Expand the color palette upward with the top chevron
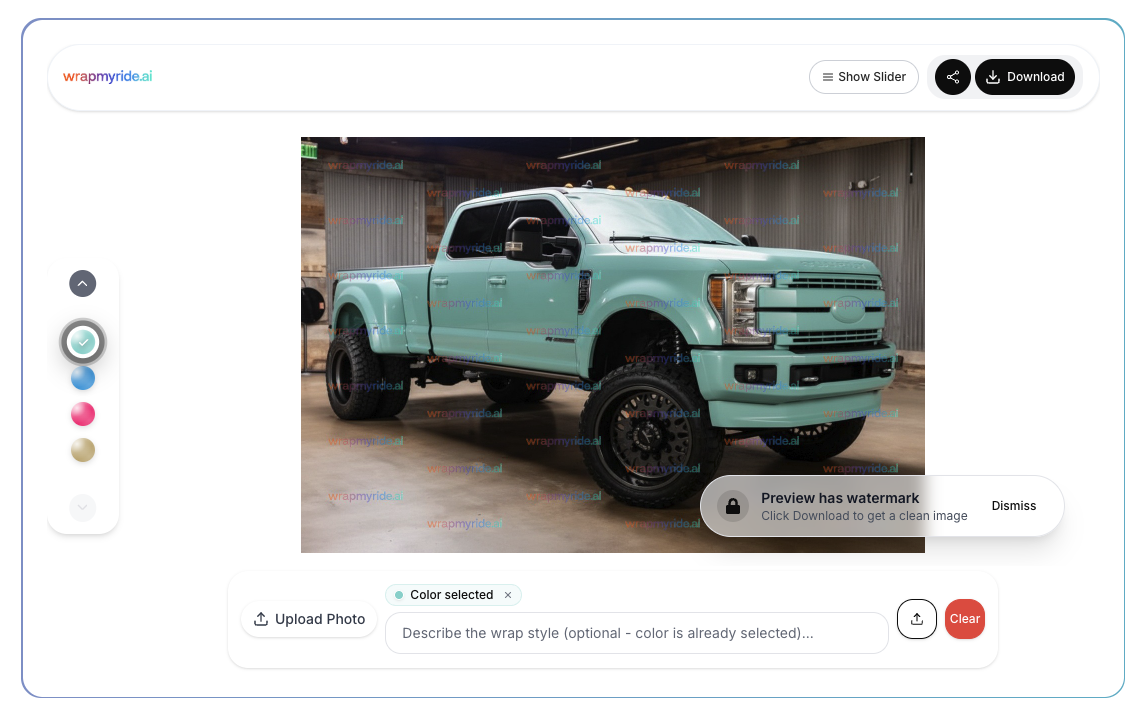Image resolution: width=1145 pixels, height=727 pixels. click(x=82, y=283)
